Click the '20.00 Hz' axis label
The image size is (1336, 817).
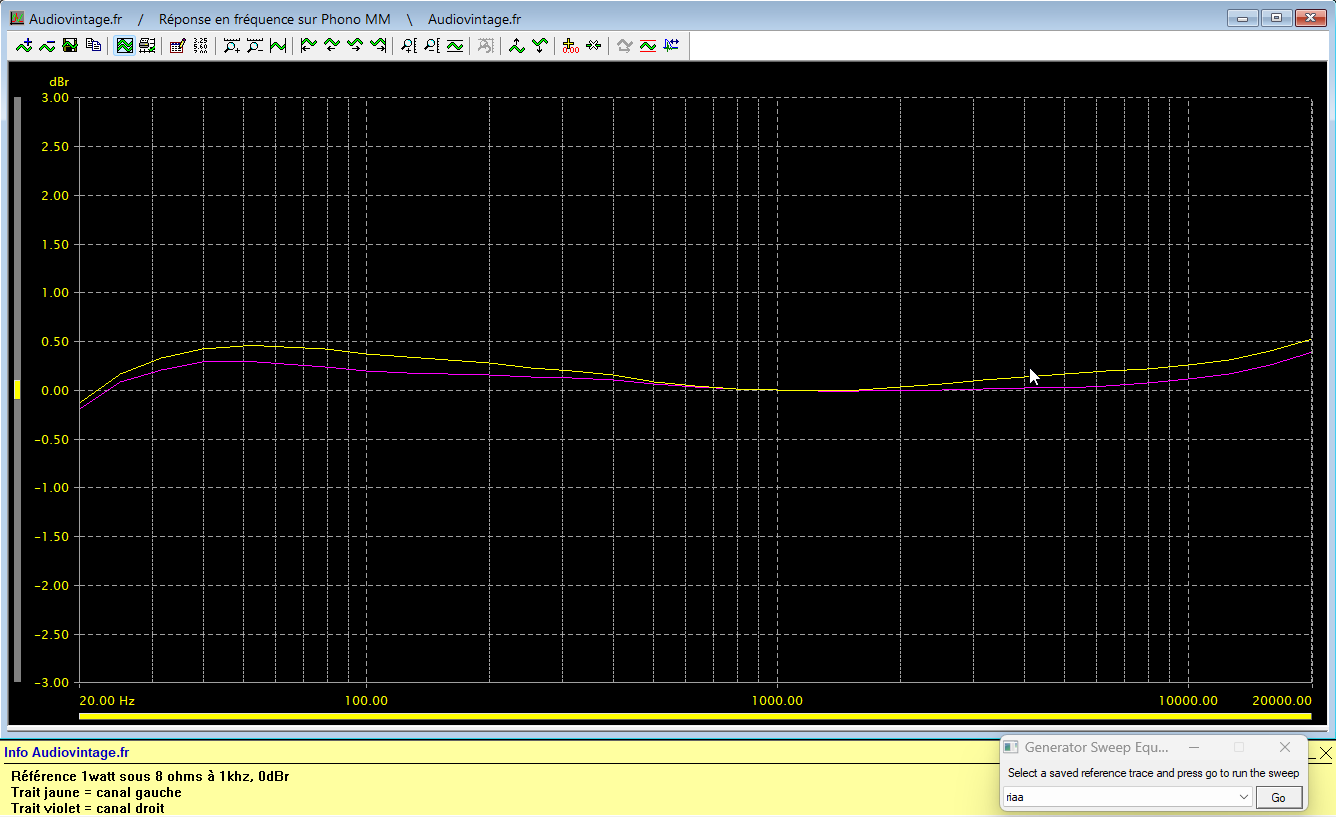[107, 700]
